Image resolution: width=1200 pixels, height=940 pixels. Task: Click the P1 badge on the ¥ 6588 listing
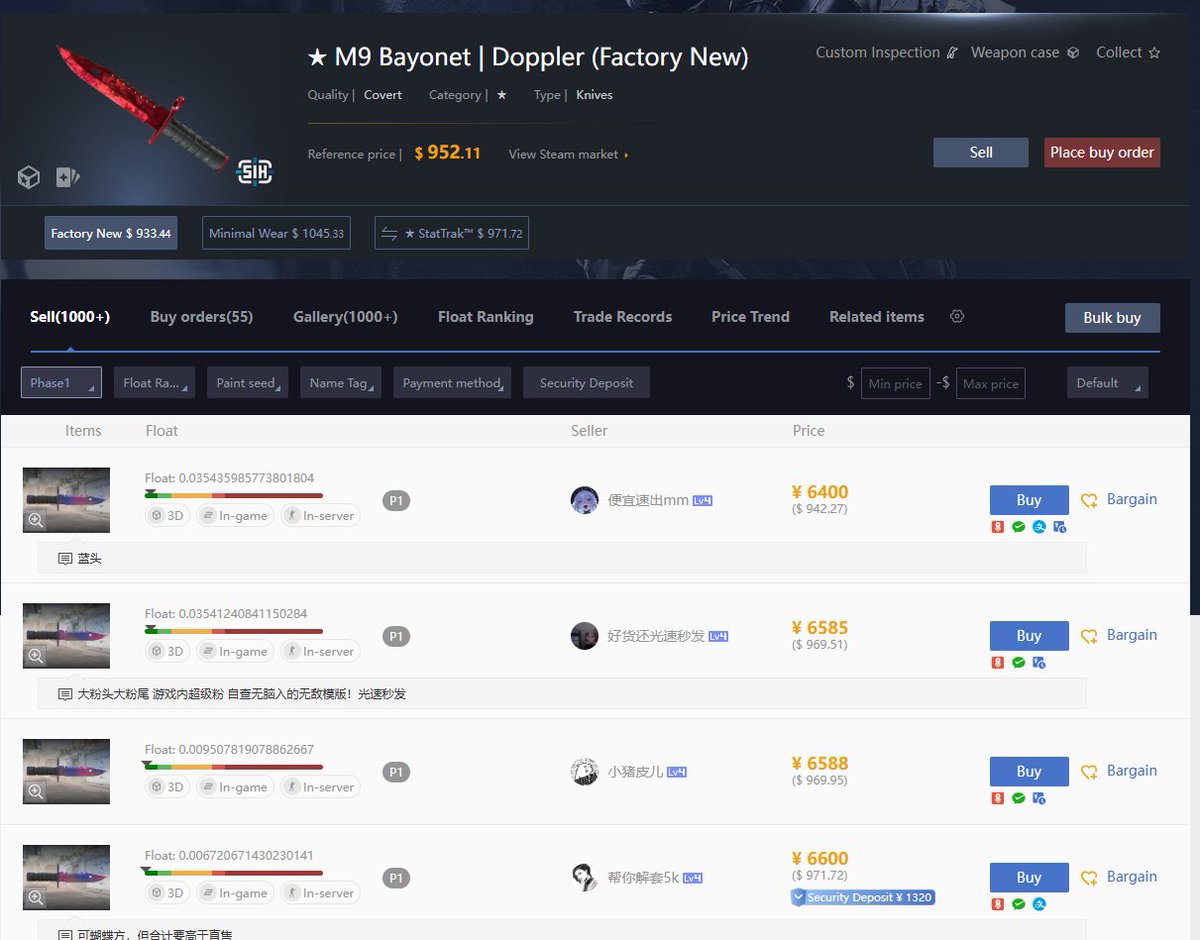(397, 771)
